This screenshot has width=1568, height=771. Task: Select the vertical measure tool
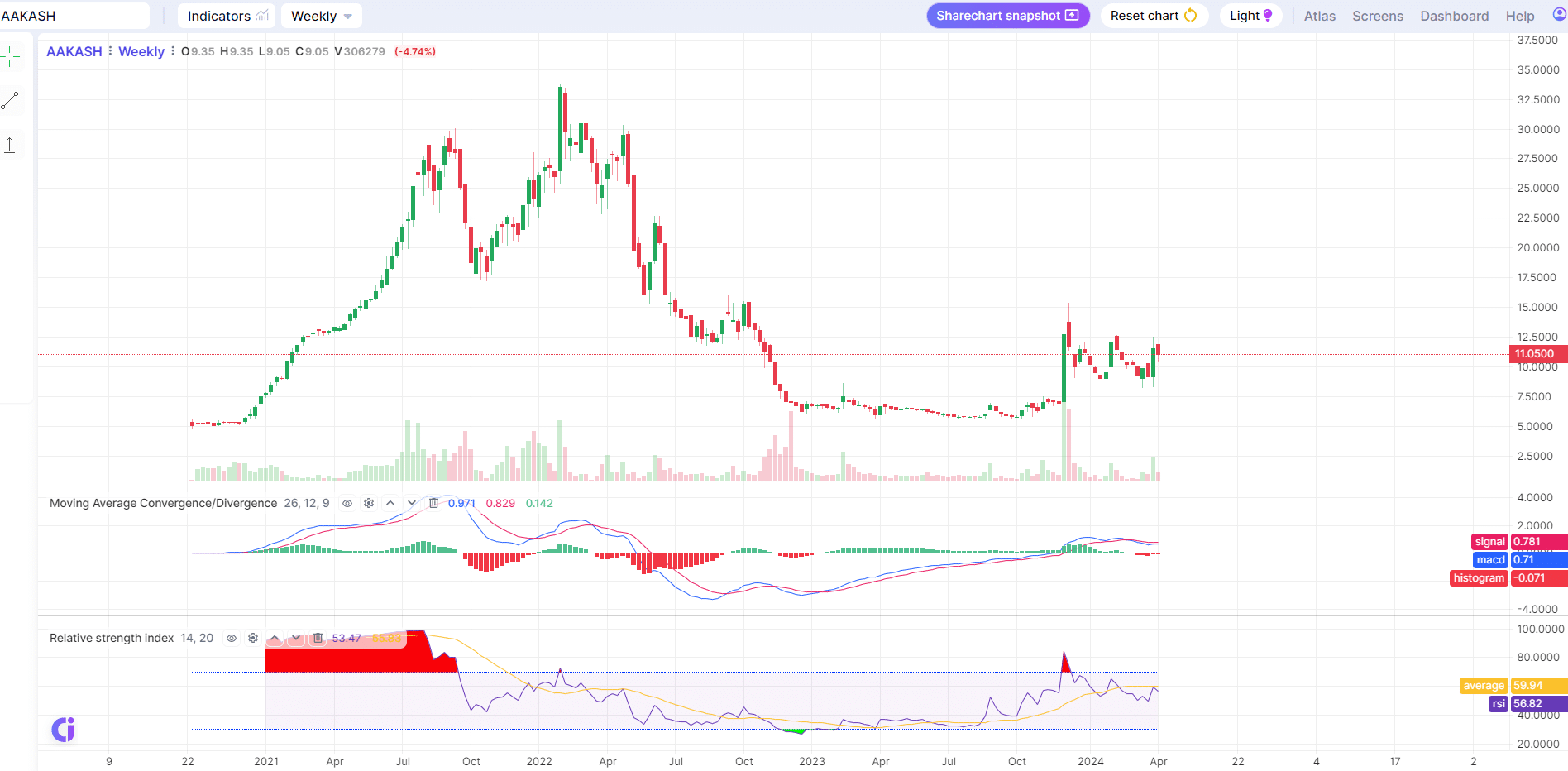tap(10, 145)
